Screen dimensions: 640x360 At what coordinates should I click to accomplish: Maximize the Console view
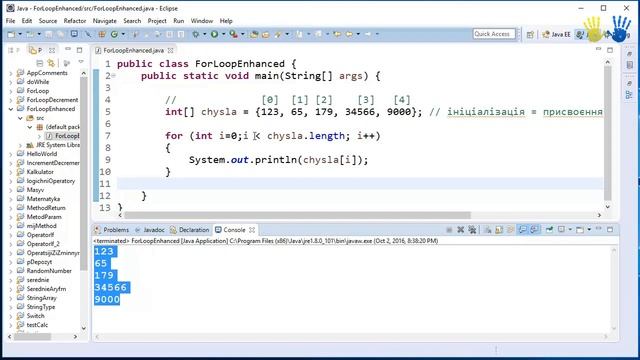pos(610,229)
